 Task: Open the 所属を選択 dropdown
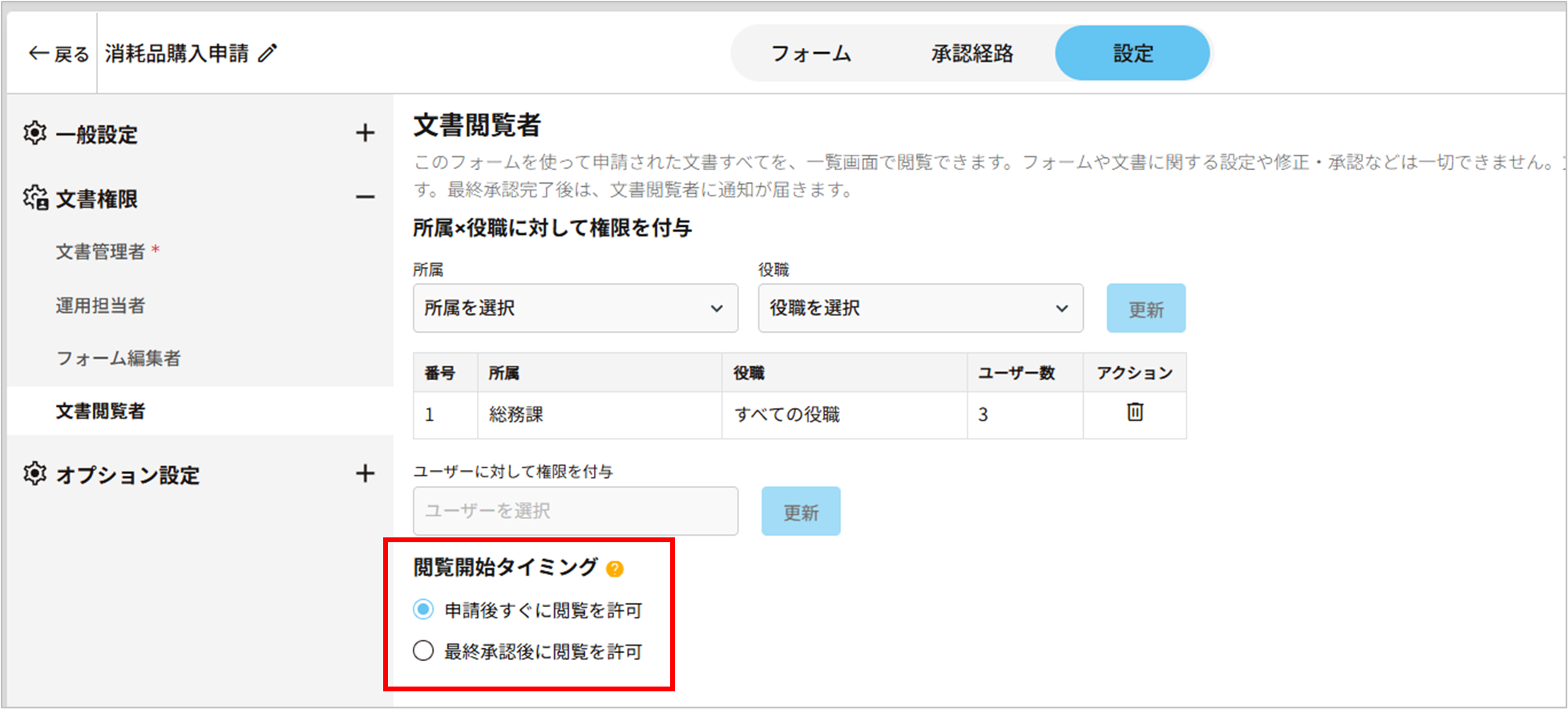575,308
